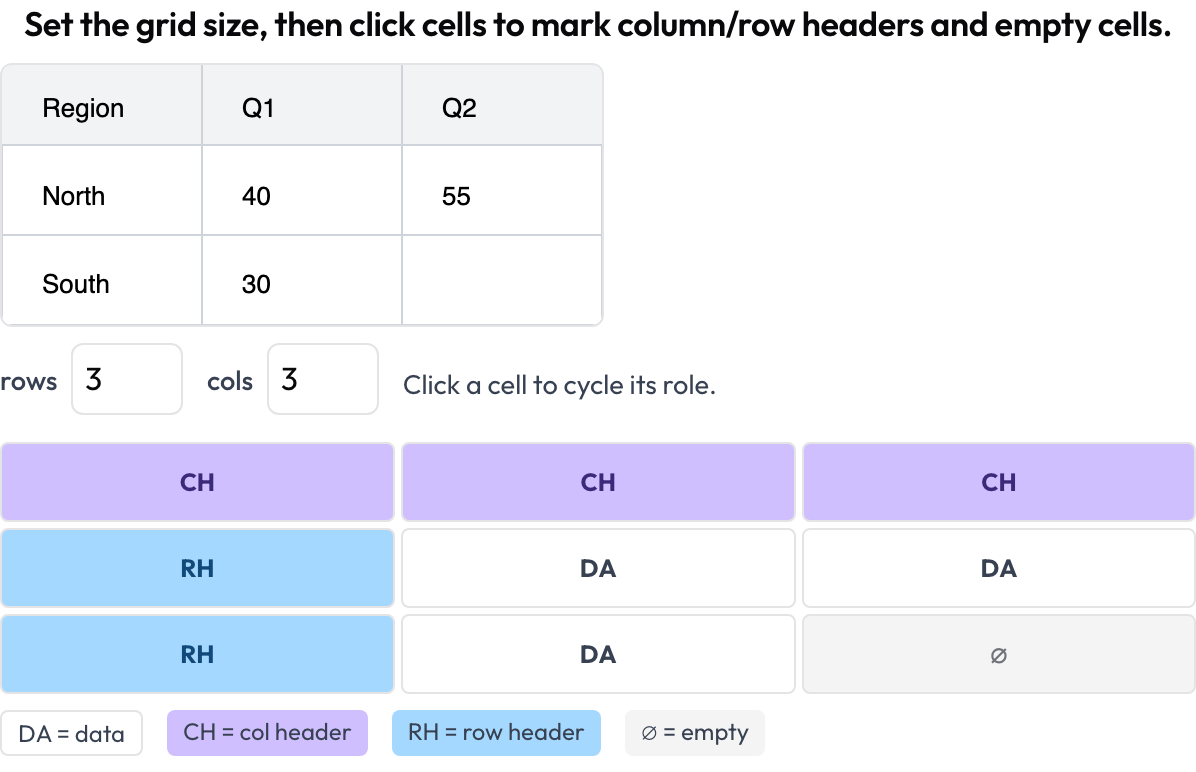This screenshot has width=1196, height=772.
Task: Click the Region header cell in table
Action: coord(101,105)
